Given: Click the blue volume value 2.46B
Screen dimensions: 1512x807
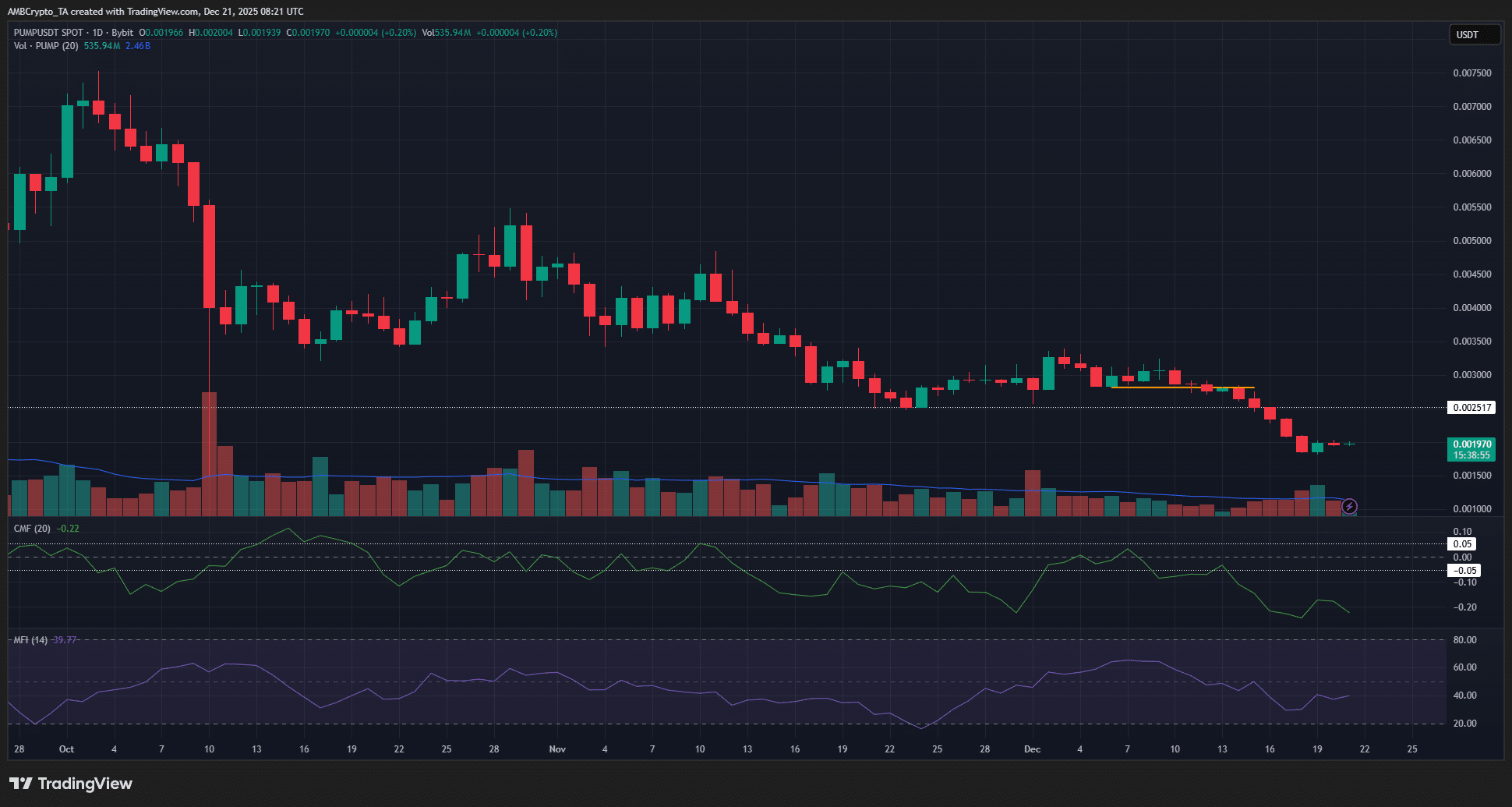Looking at the screenshot, I should 138,46.
